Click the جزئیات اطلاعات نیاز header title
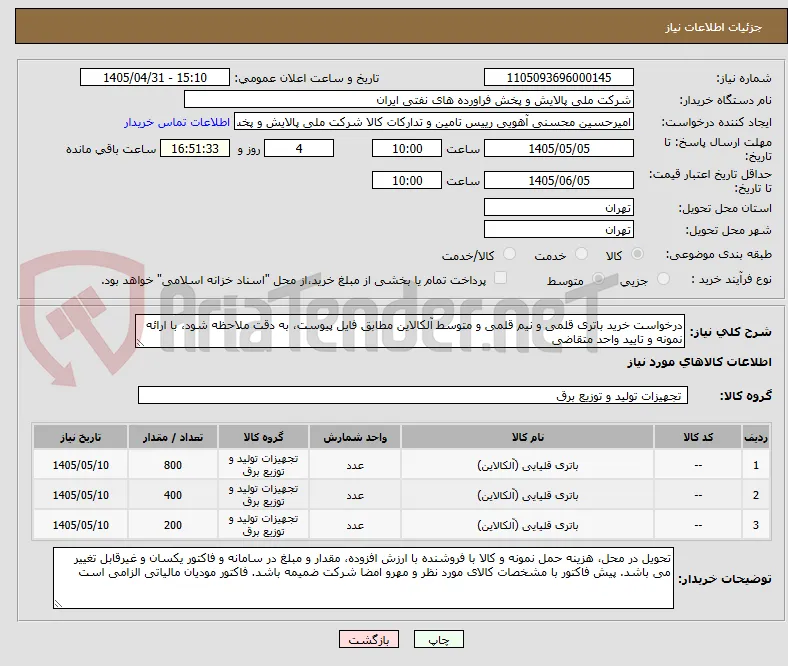The image size is (788, 666). coord(713,27)
